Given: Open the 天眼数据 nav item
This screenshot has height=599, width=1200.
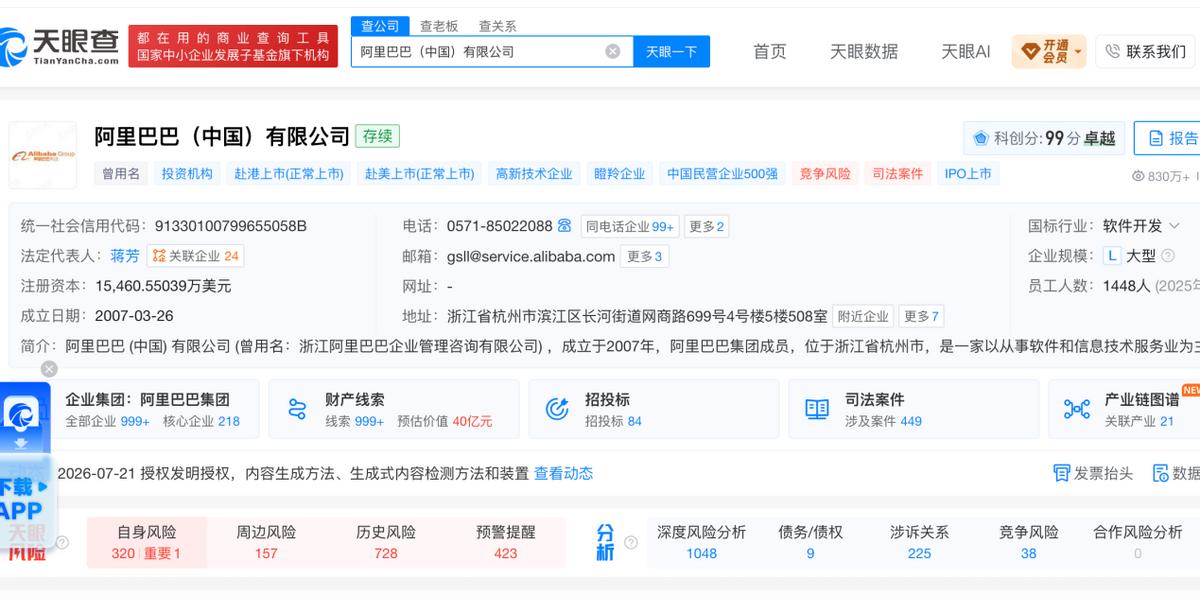Looking at the screenshot, I should 864,51.
